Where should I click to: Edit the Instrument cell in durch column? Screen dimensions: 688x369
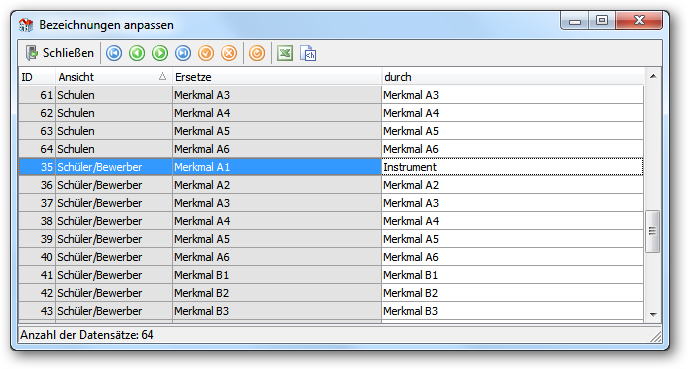click(x=512, y=167)
